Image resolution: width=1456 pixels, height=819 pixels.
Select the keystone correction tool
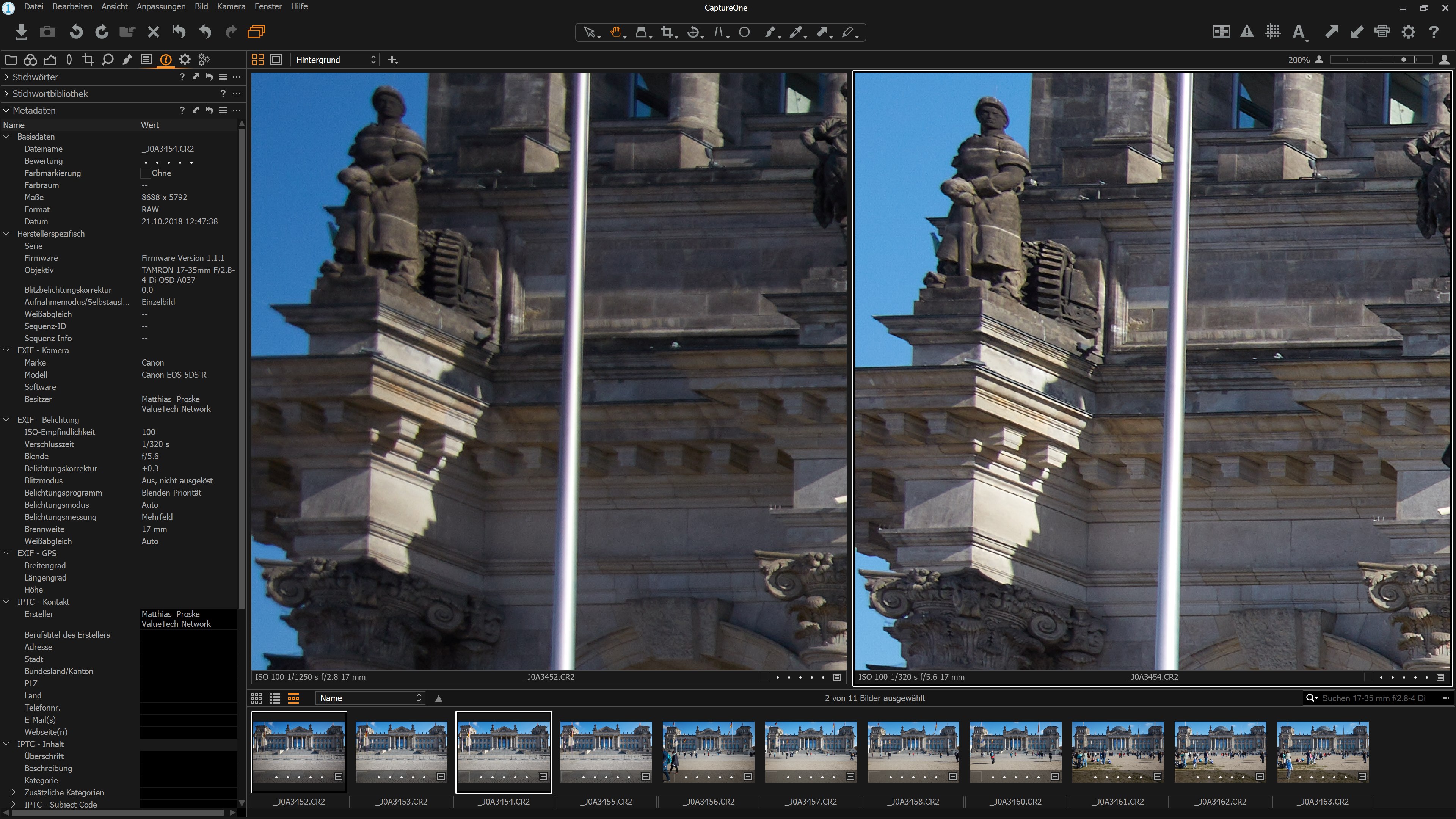719,32
